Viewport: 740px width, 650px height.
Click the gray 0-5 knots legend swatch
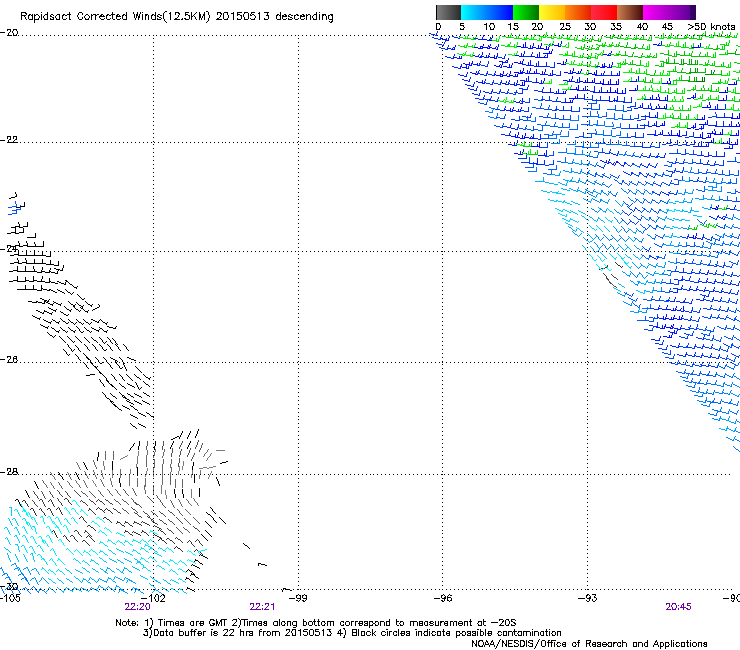coord(448,12)
